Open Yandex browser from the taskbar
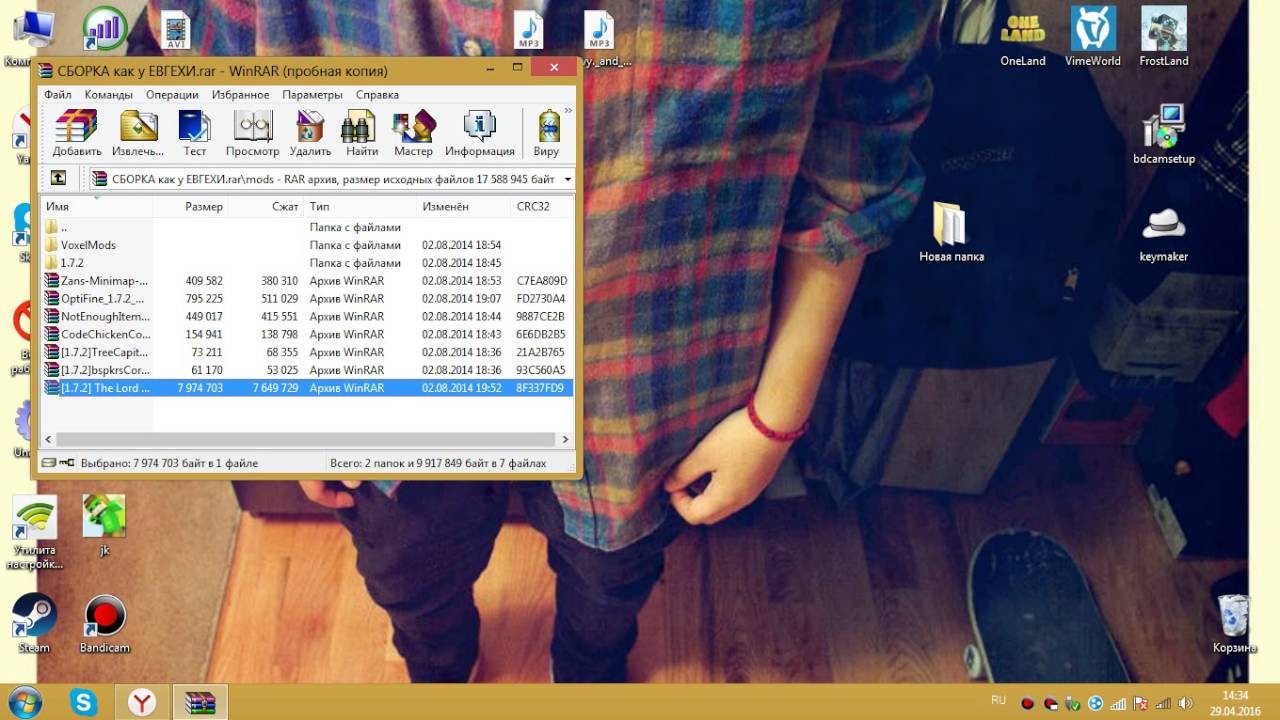 (142, 702)
